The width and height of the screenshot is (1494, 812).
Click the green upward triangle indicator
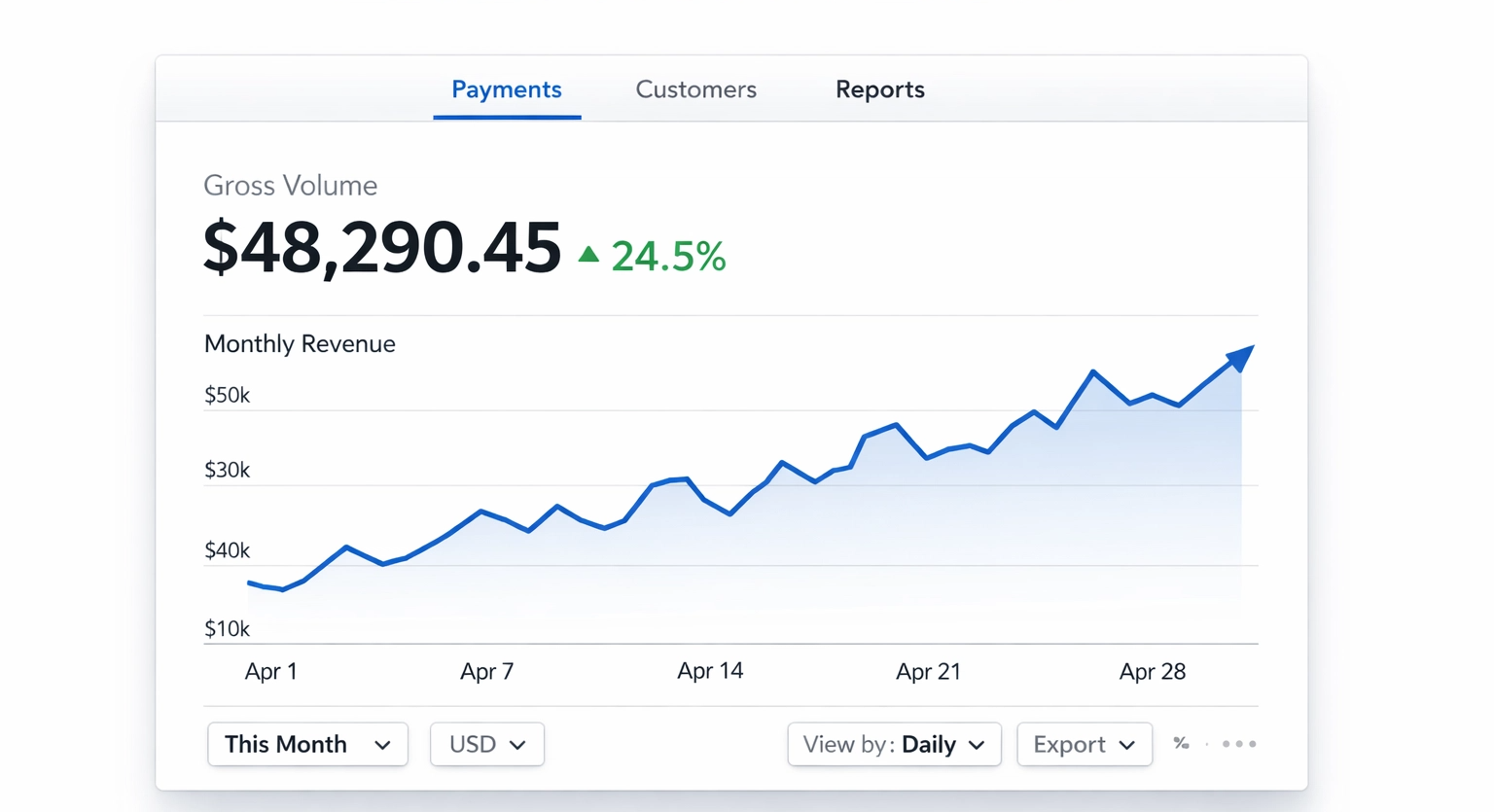pyautogui.click(x=588, y=255)
